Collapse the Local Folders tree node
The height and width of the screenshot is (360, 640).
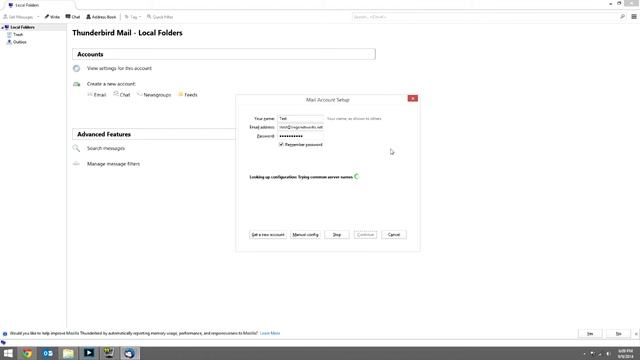pyautogui.click(x=2, y=27)
